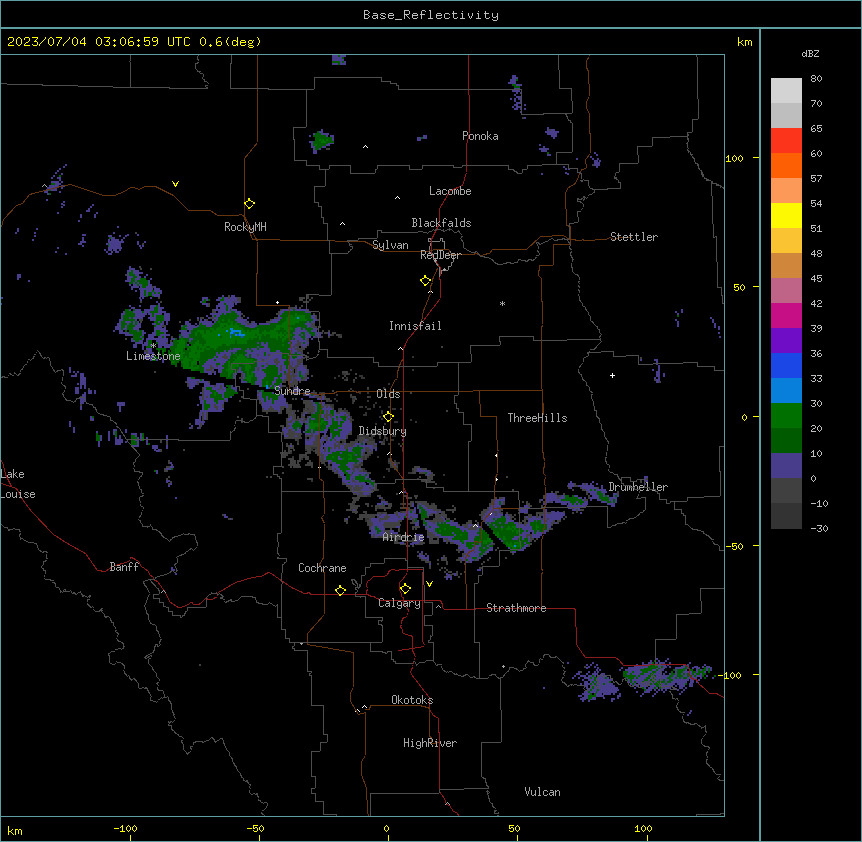Click the Airdrie label

coord(403,538)
